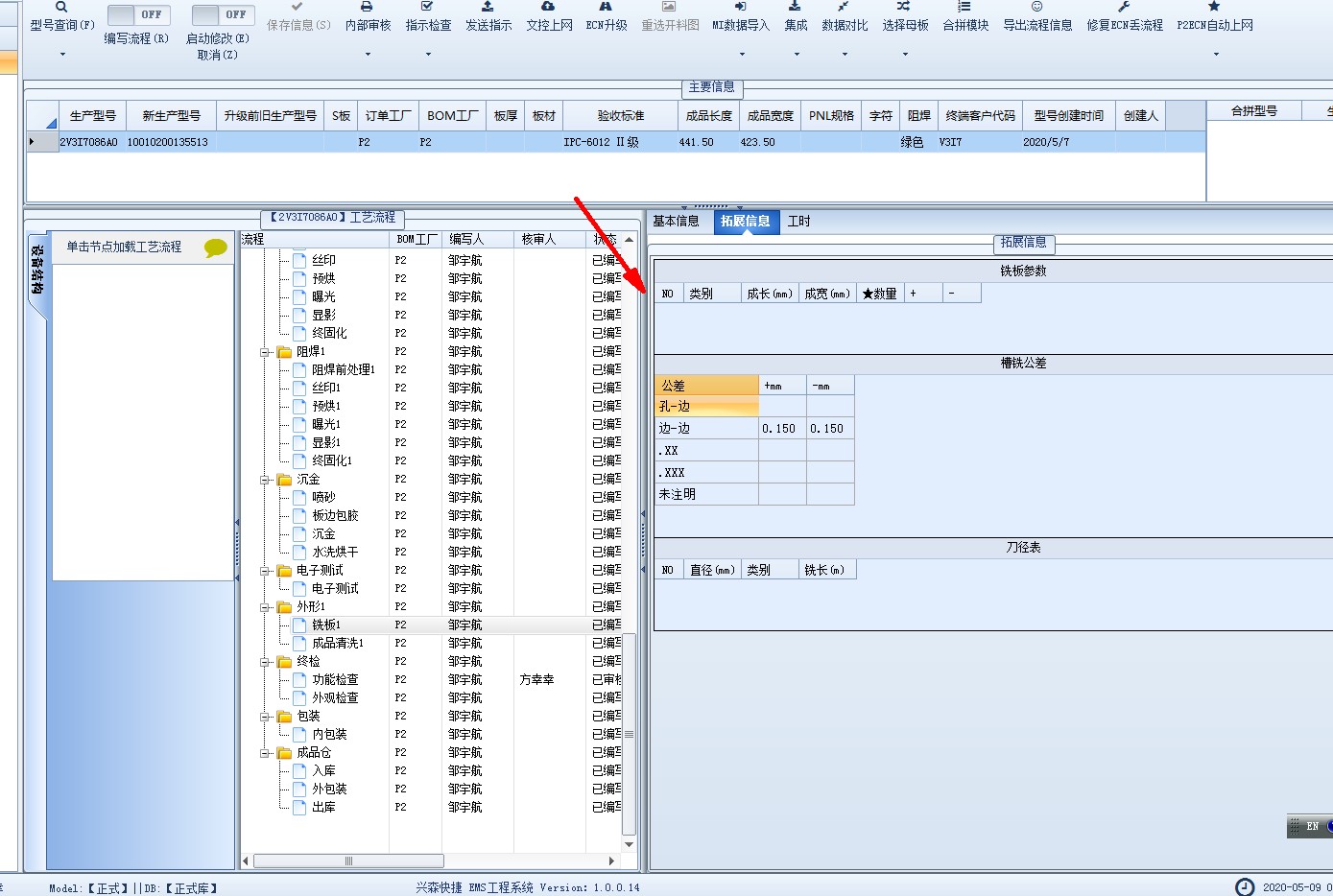Image resolution: width=1333 pixels, height=896 pixels.
Task: Open dropdown arrow under 型号查询
Action: [62, 55]
